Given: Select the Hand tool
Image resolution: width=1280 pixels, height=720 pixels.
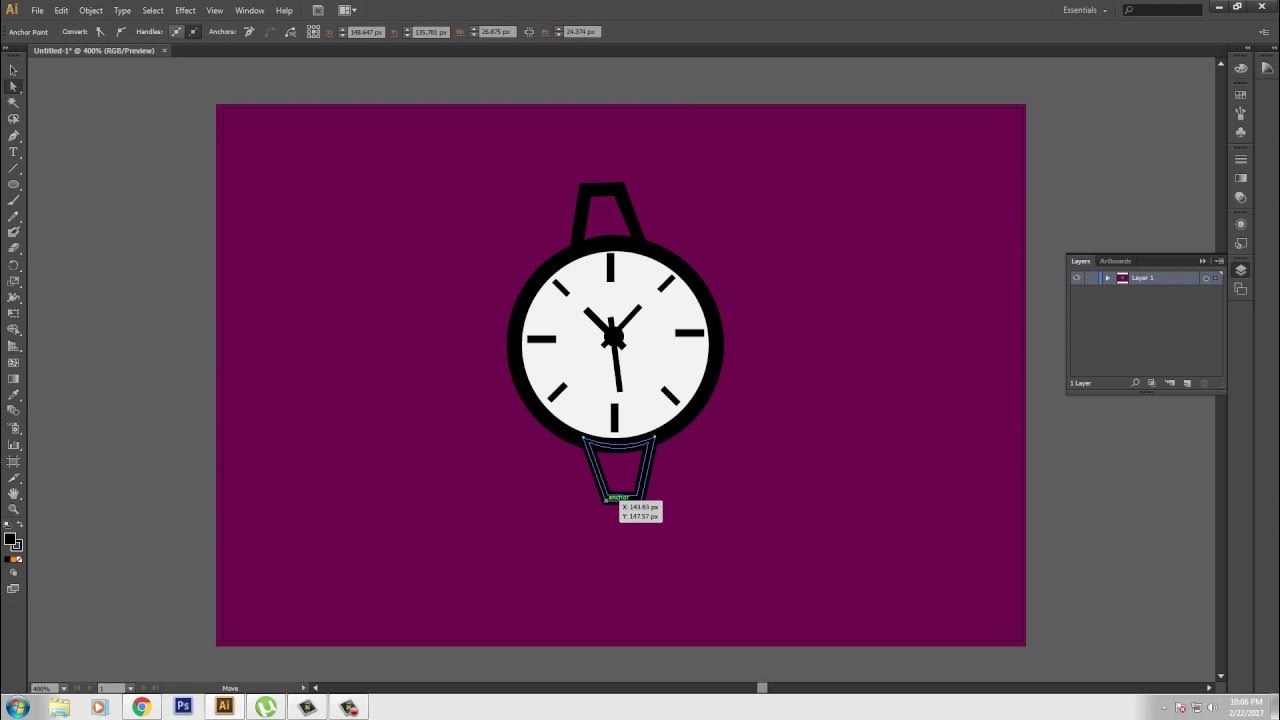Looking at the screenshot, I should [13, 494].
